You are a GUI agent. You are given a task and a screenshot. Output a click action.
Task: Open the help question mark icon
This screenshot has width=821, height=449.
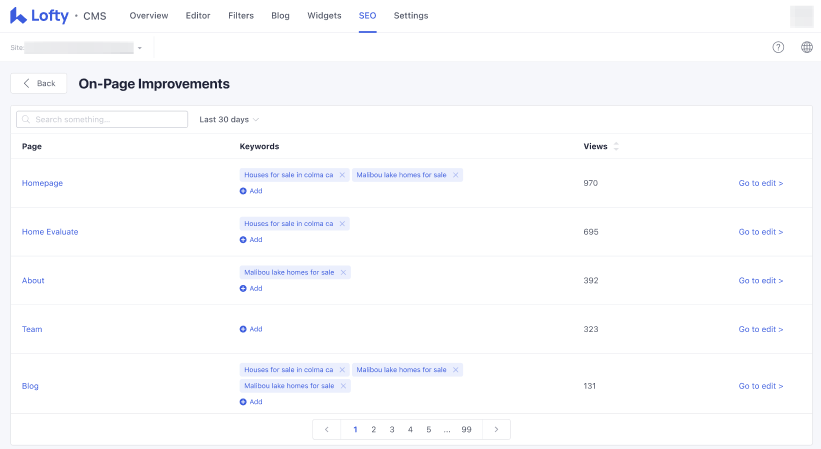pyautogui.click(x=778, y=47)
